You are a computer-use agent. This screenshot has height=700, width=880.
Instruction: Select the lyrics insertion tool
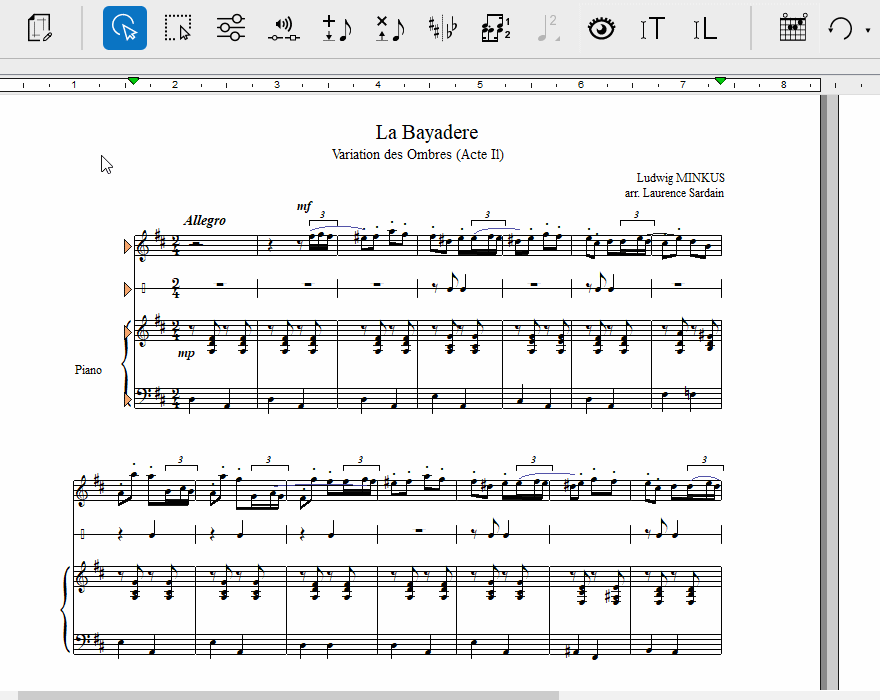[x=705, y=29]
